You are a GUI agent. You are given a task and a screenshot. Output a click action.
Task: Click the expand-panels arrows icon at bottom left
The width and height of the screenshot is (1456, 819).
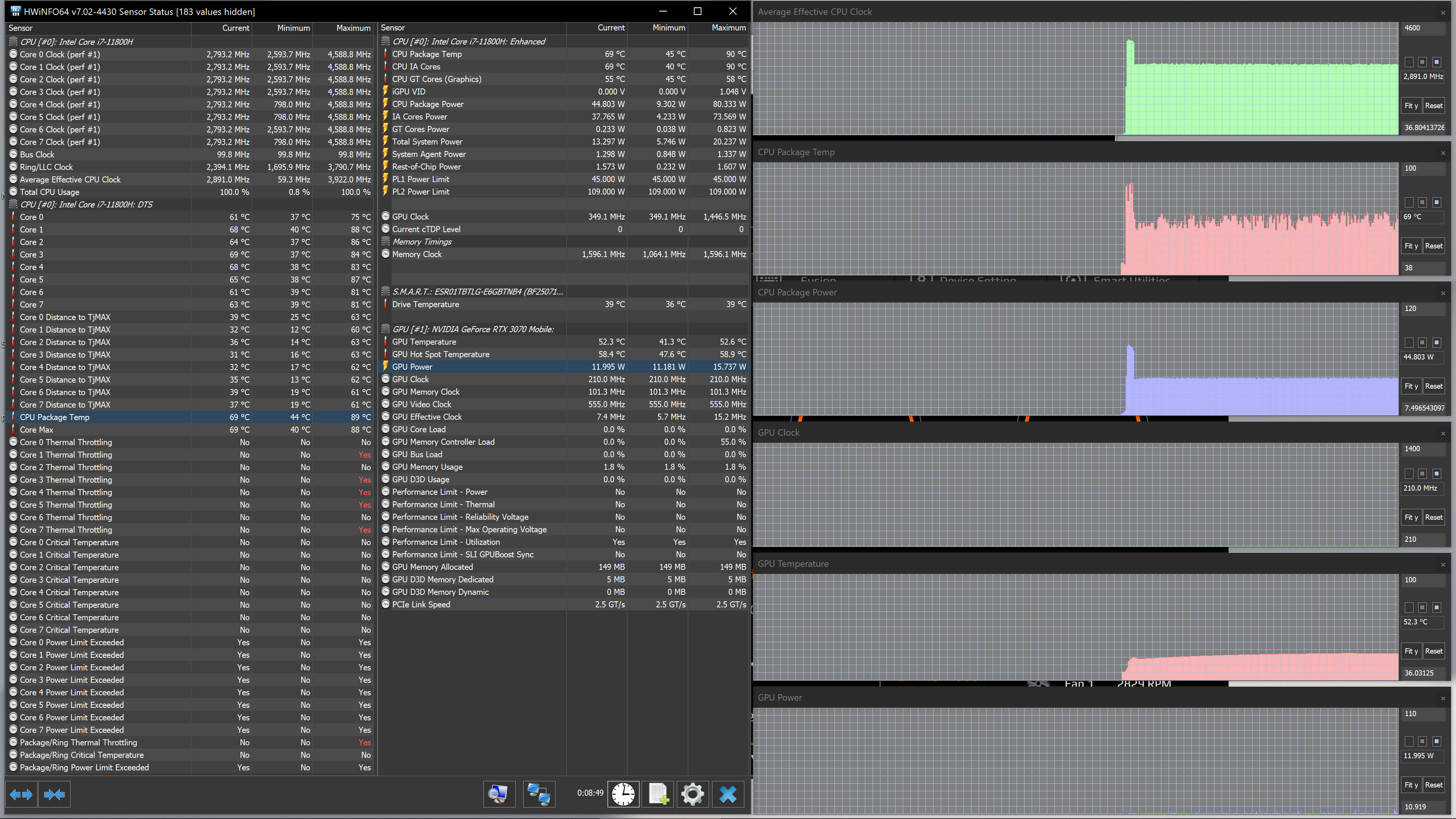[x=21, y=795]
